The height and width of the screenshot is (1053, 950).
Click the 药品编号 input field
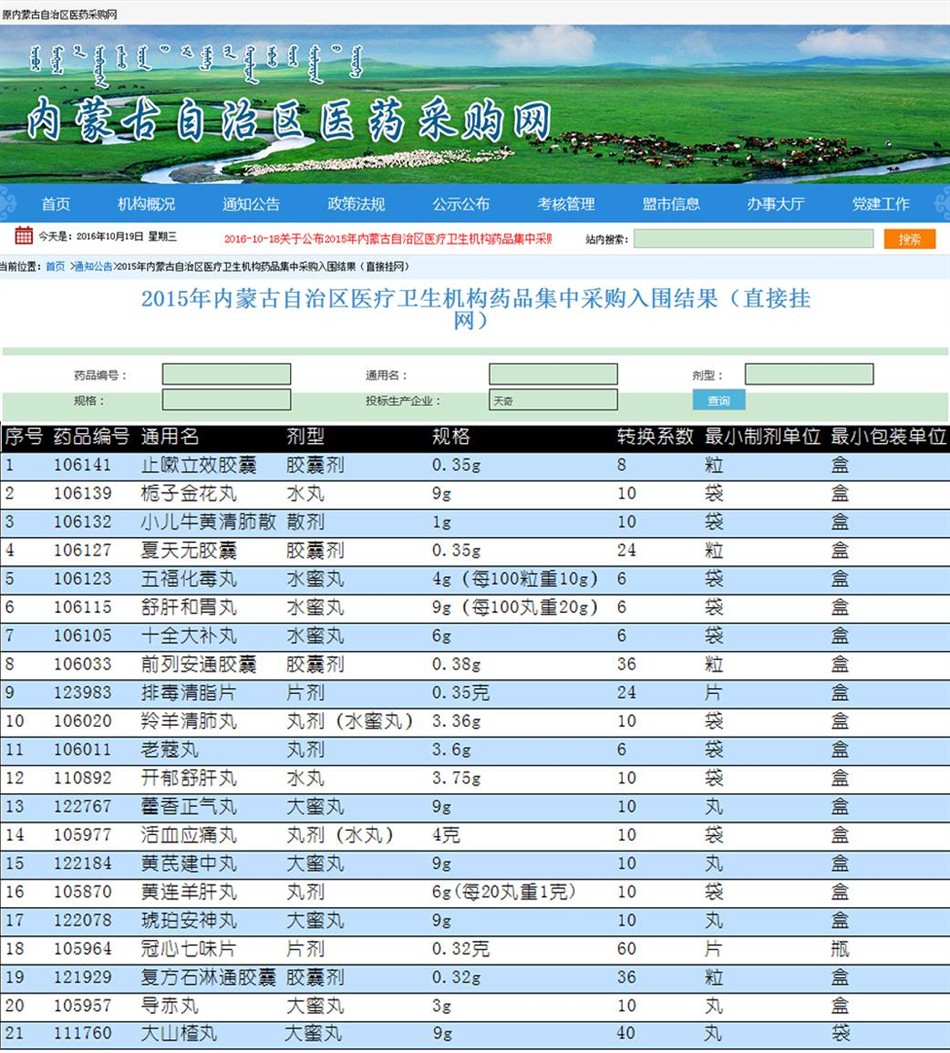226,375
